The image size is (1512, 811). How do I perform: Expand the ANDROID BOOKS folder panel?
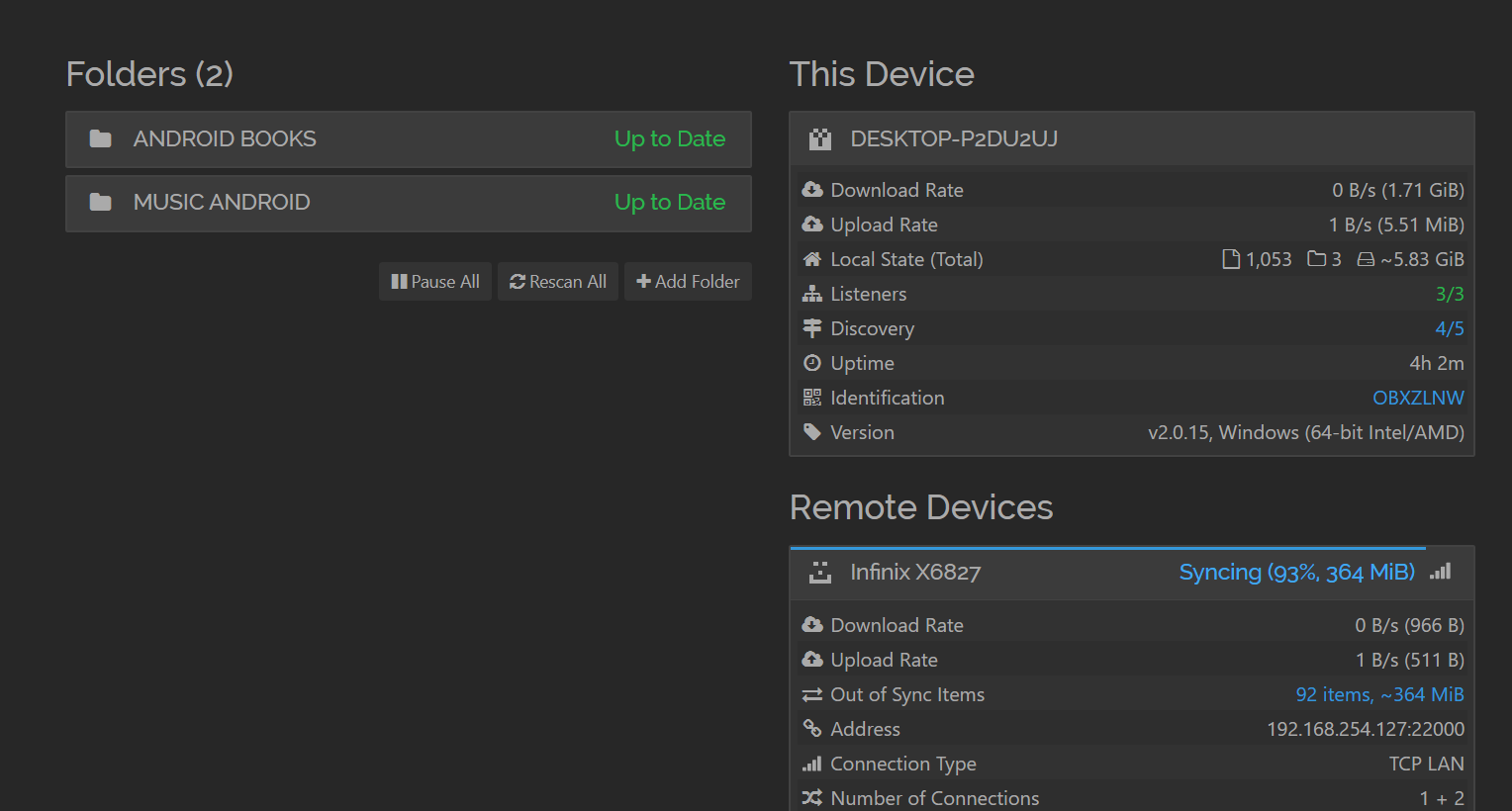coord(408,139)
